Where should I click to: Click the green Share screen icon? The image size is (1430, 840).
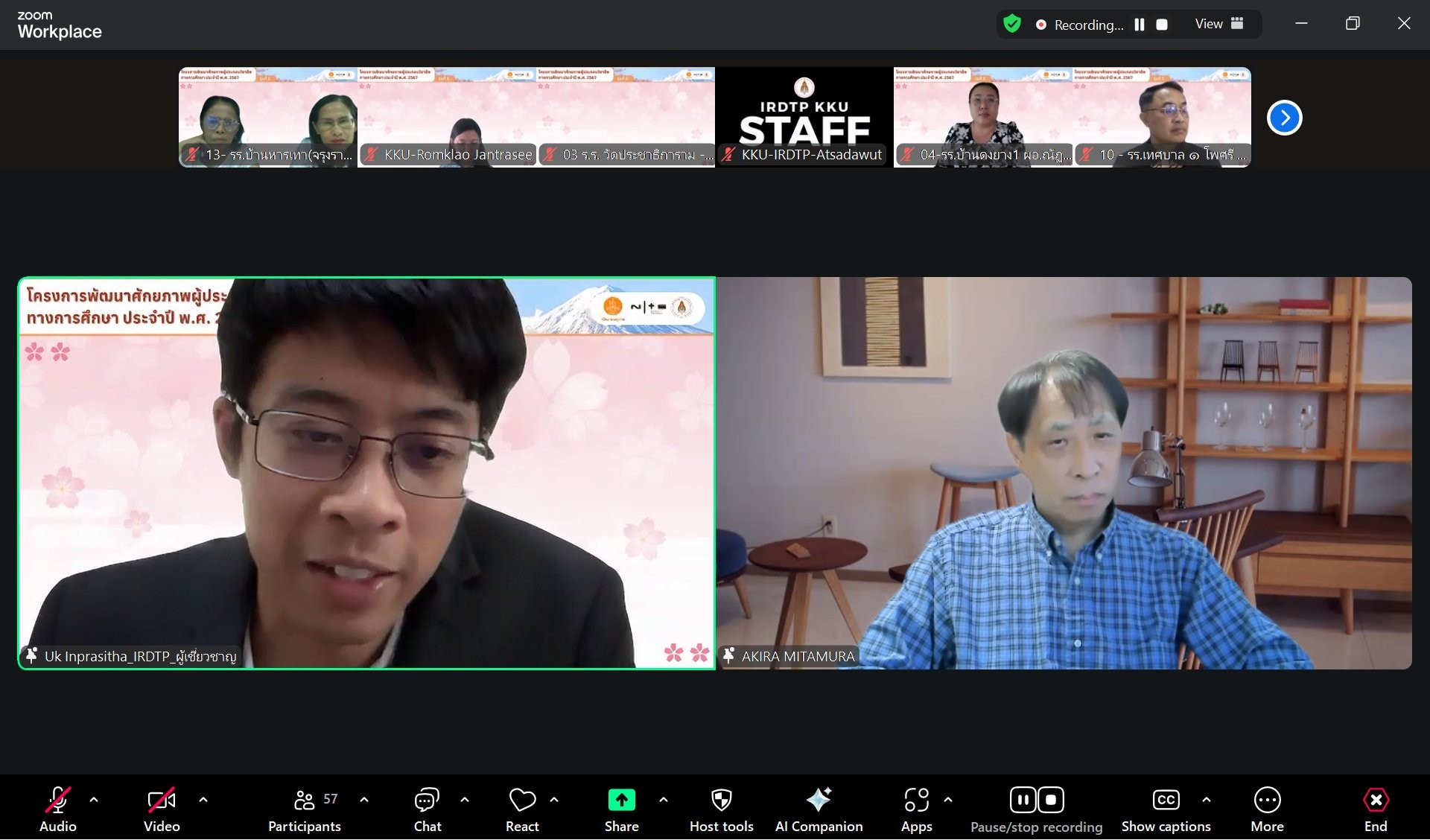[621, 801]
